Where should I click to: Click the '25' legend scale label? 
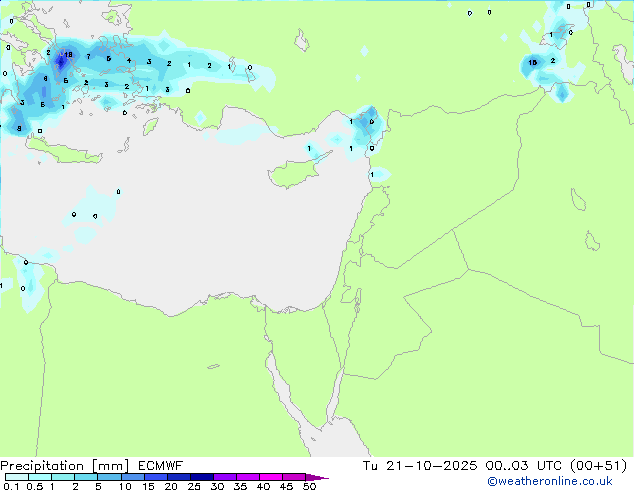point(194,486)
